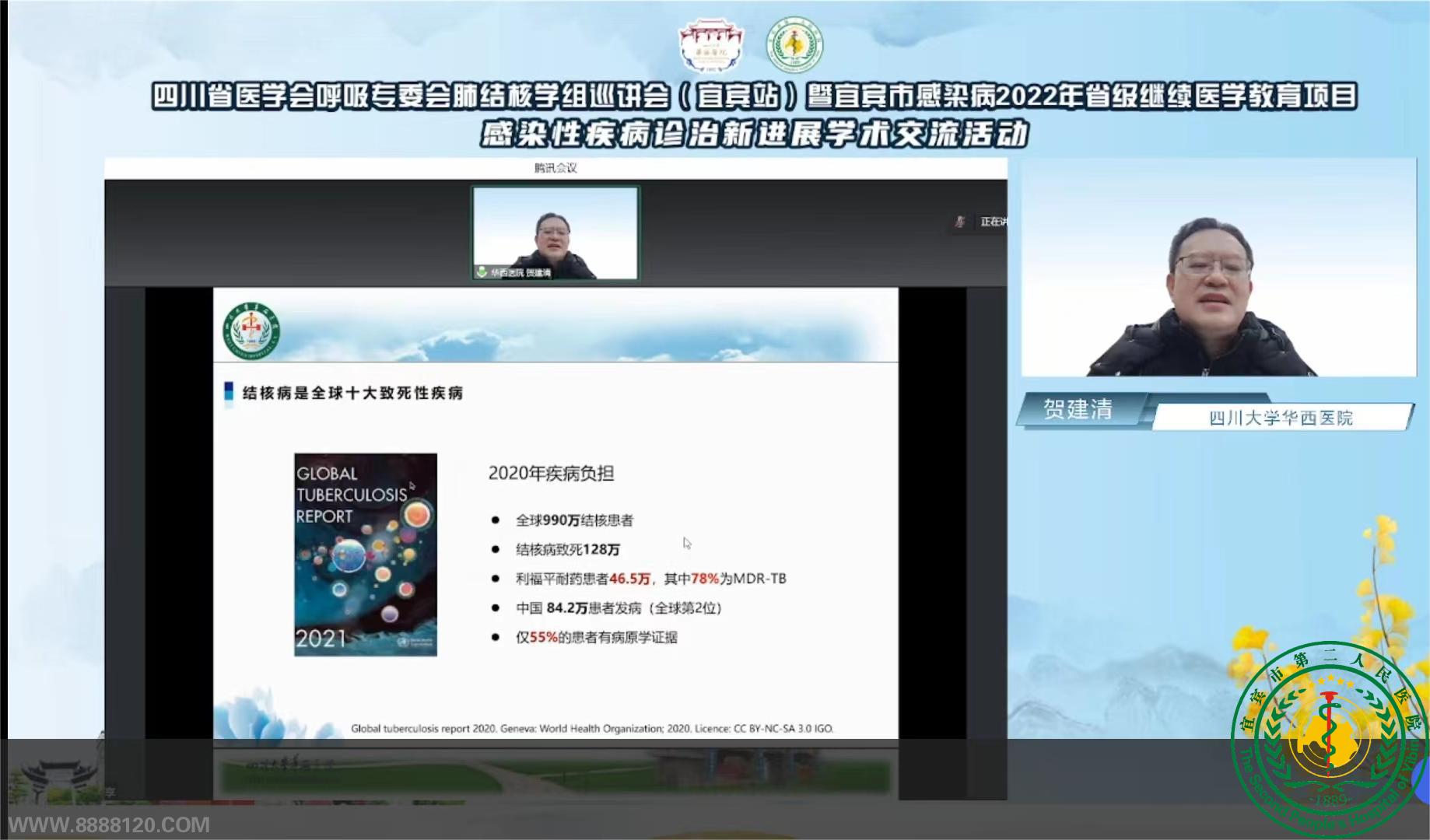The width and height of the screenshot is (1430, 840).
Task: Click the blue circle at right edge
Action: point(1422,779)
